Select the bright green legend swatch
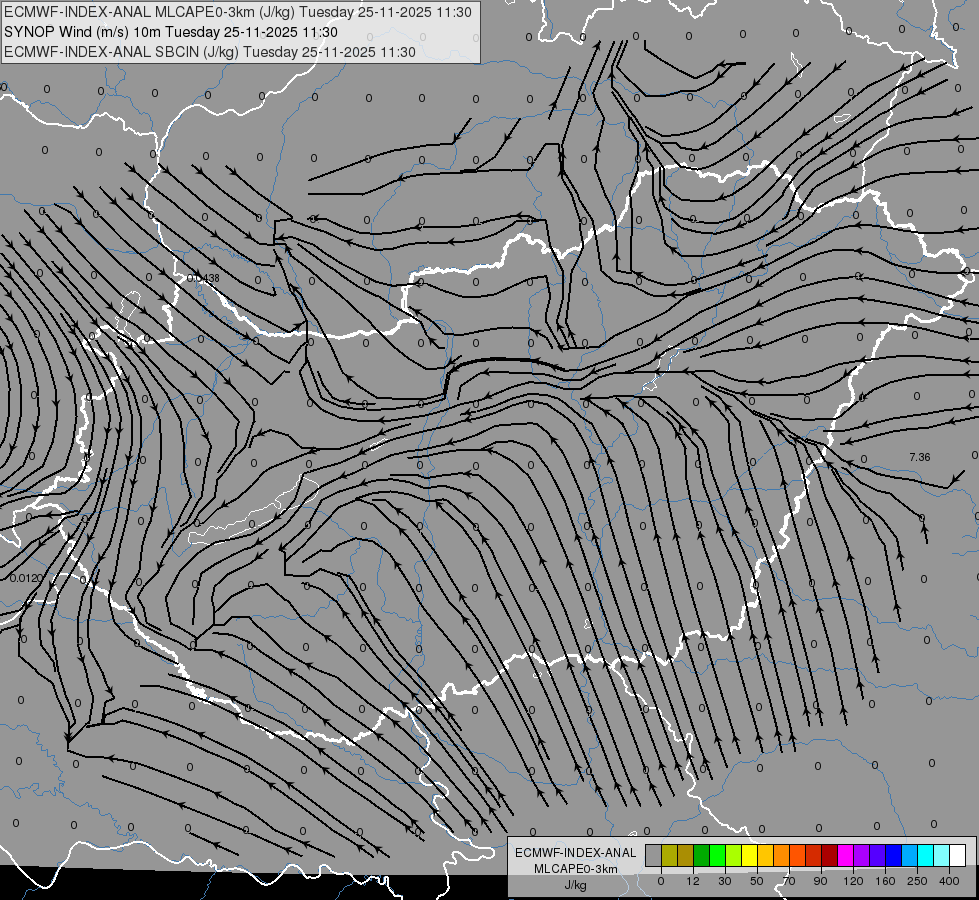Viewport: 979px width, 900px height. click(717, 855)
